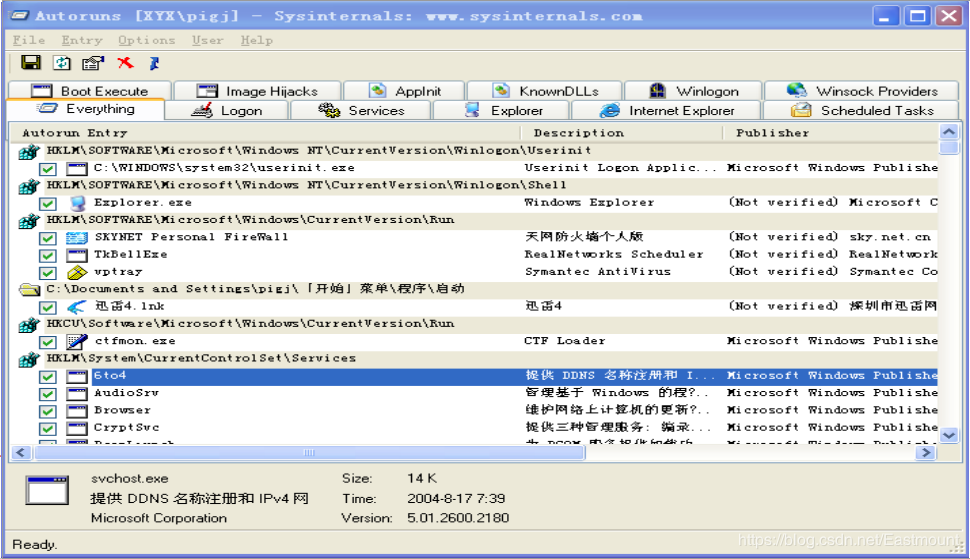
Task: Click the vertical scrollbar up arrow
Action: coord(948,131)
